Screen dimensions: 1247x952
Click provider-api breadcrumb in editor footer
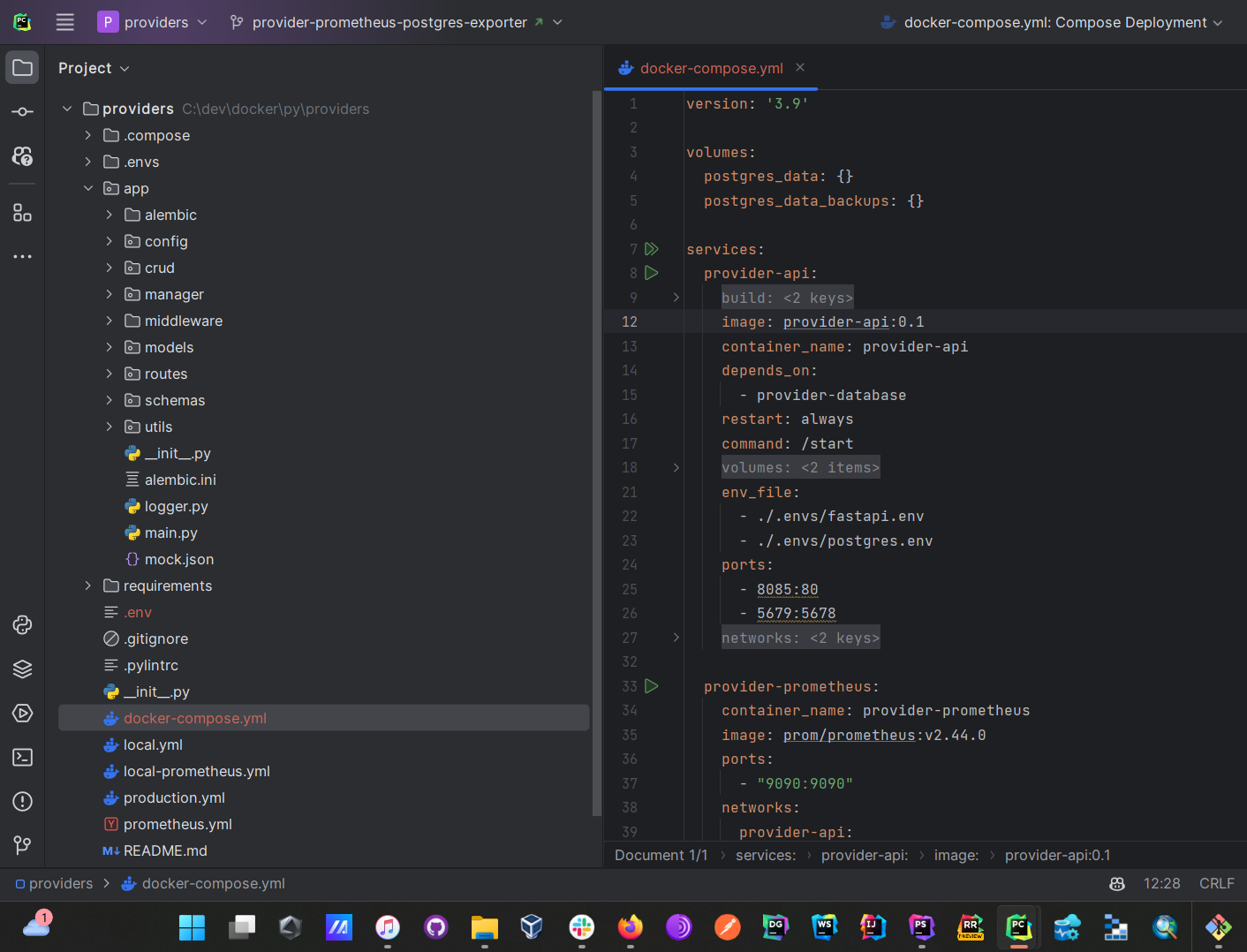coord(864,855)
